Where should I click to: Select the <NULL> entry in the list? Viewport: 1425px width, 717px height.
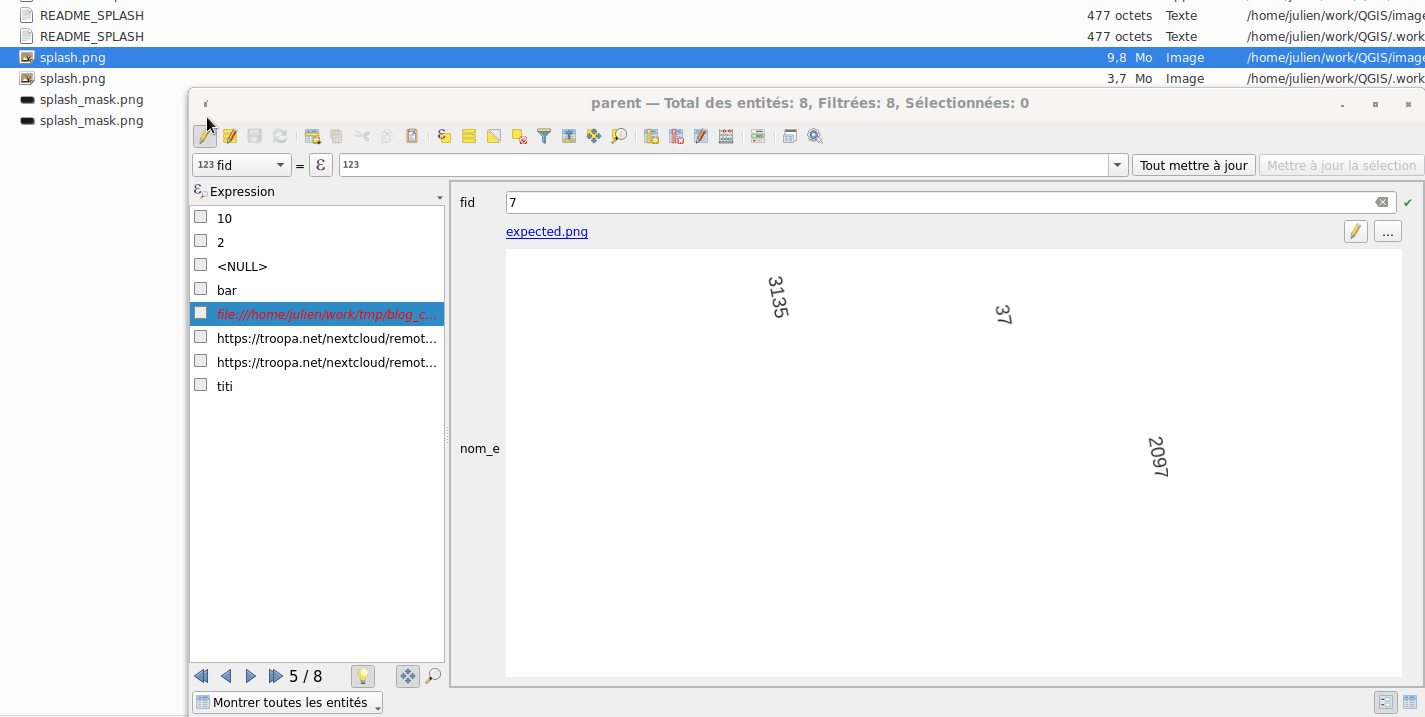pyautogui.click(x=242, y=266)
